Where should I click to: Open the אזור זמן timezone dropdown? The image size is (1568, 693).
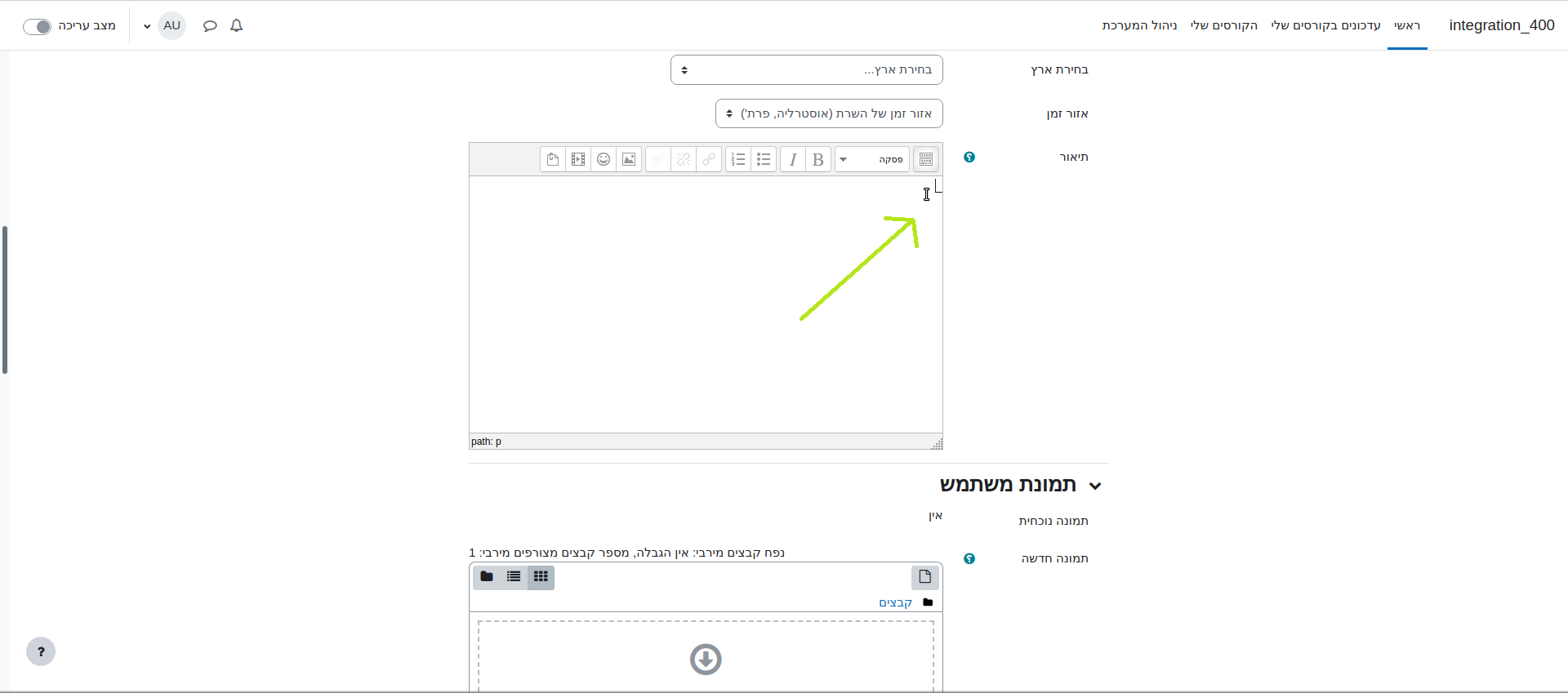click(x=829, y=113)
